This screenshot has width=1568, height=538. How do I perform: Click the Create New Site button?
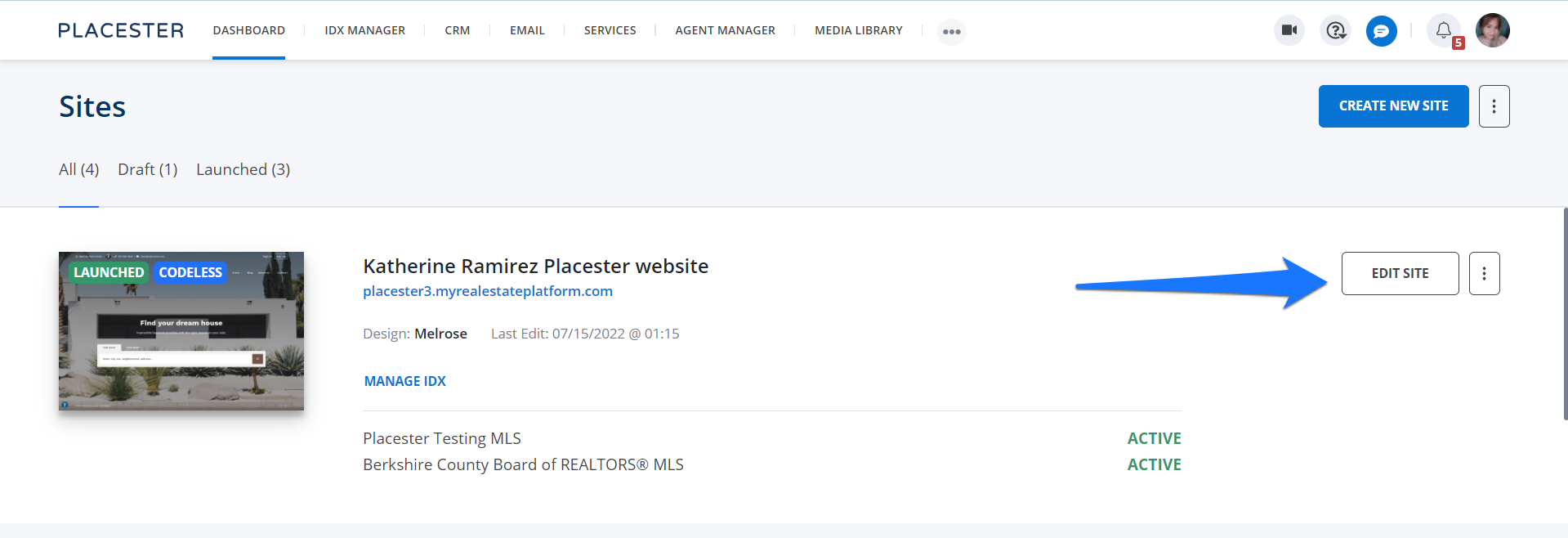1393,106
